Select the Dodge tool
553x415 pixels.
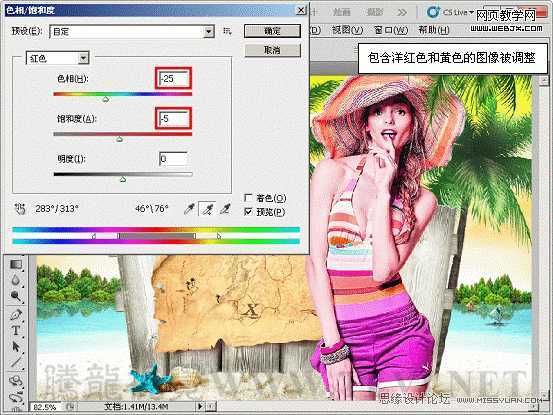(16, 296)
